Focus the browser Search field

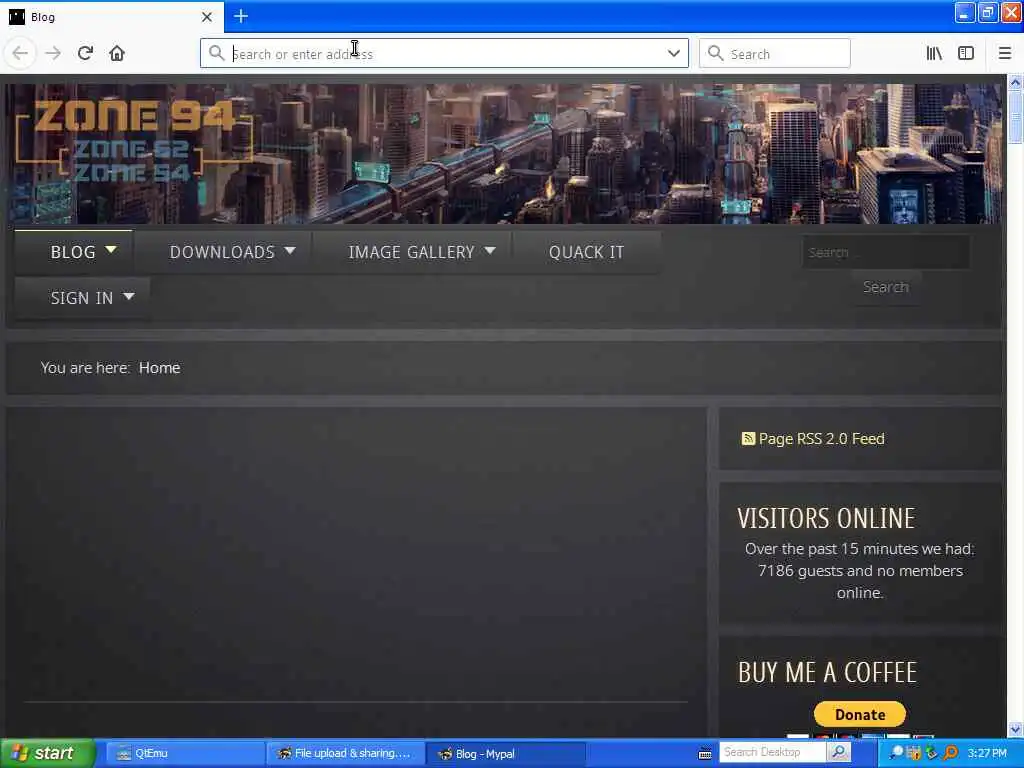(775, 54)
